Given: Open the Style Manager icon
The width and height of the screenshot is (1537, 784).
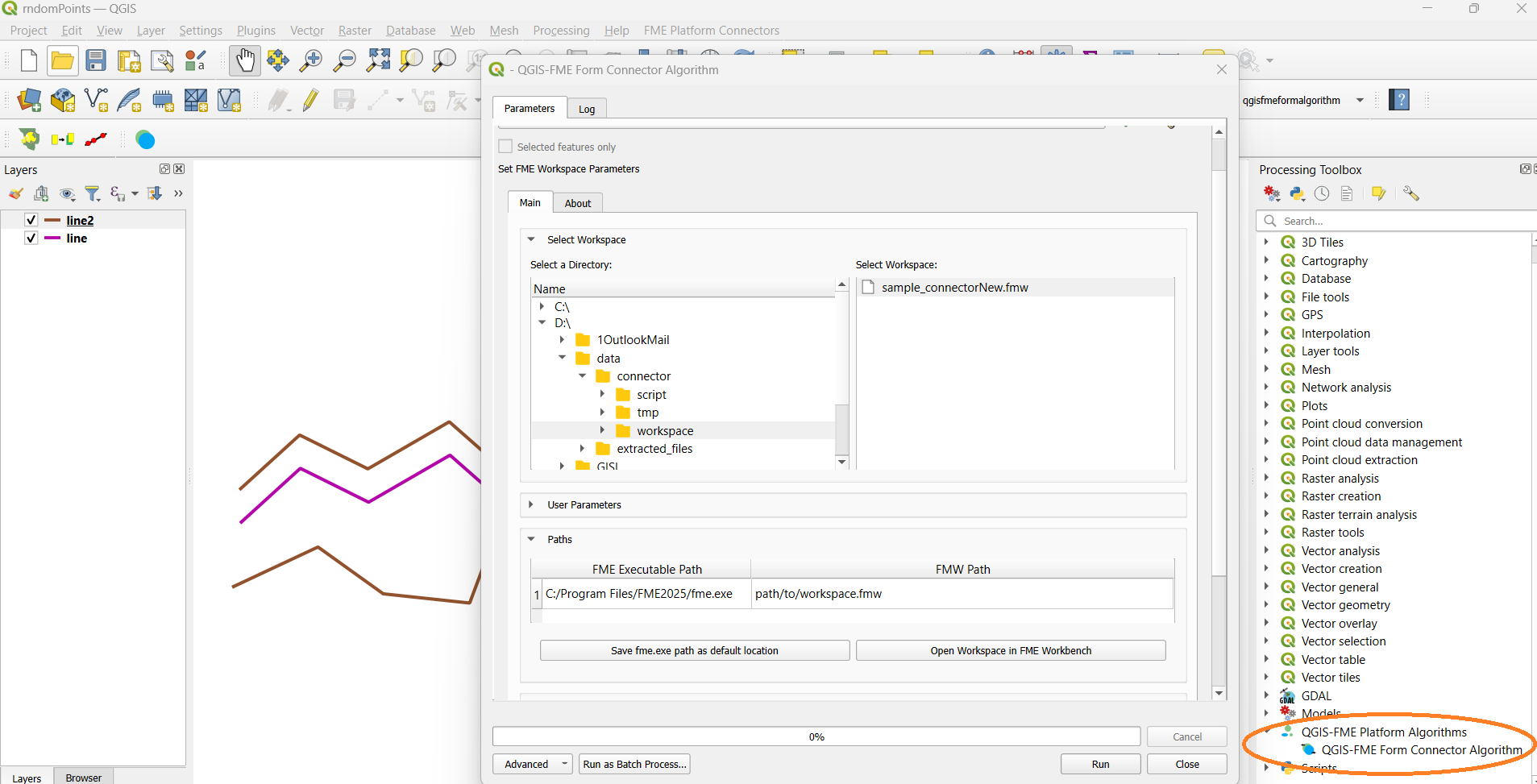Looking at the screenshot, I should 196,60.
